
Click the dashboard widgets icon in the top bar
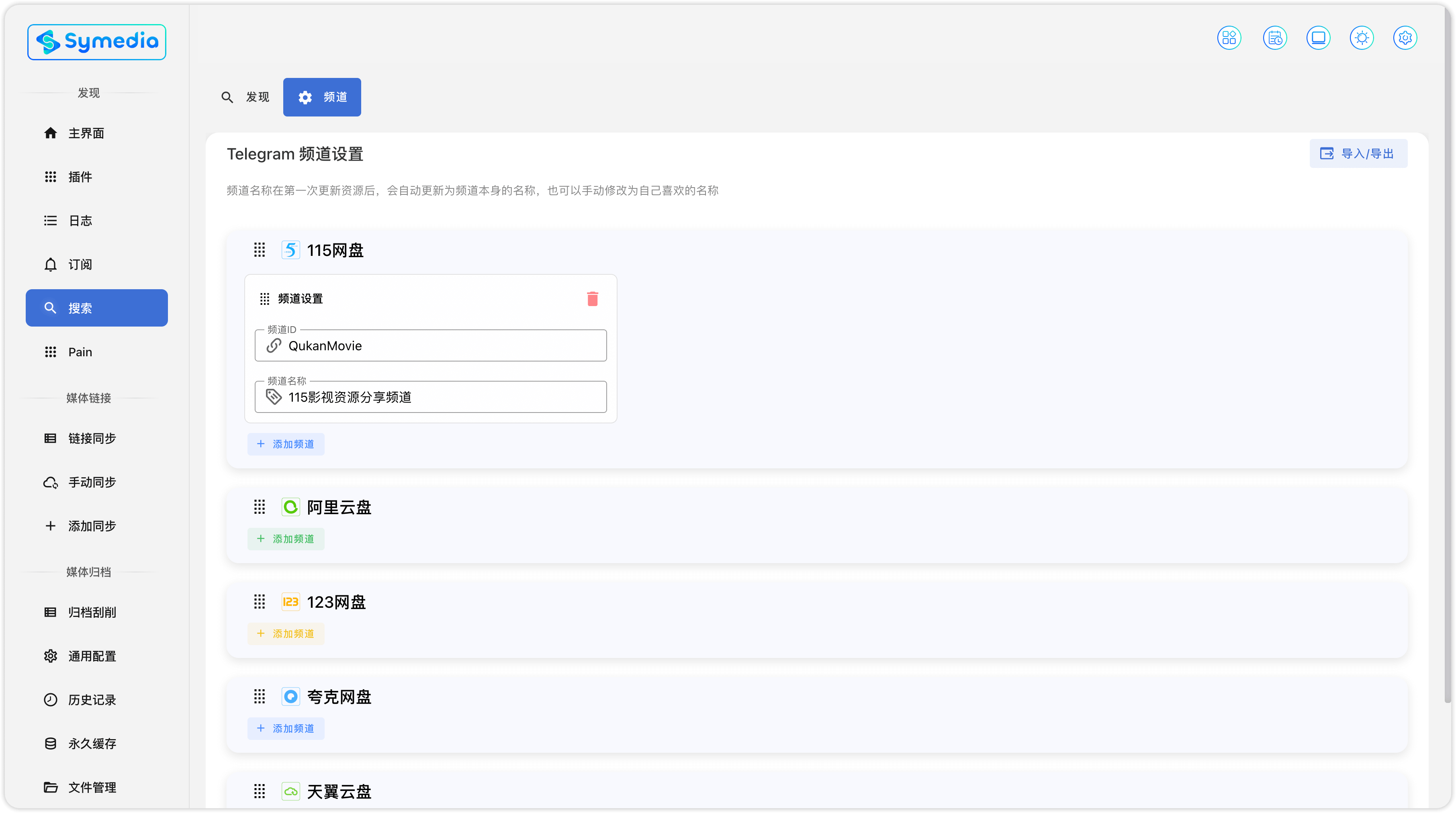tap(1229, 38)
